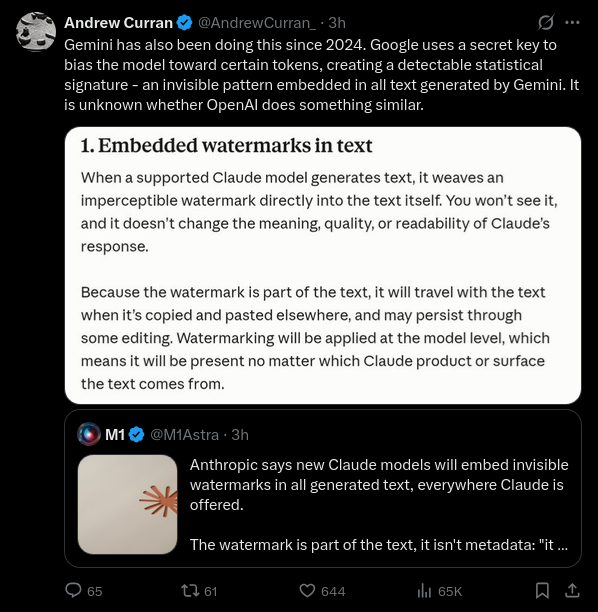Open the embedded watermarks text image
Screen dimensions: 598x612
click(323, 265)
